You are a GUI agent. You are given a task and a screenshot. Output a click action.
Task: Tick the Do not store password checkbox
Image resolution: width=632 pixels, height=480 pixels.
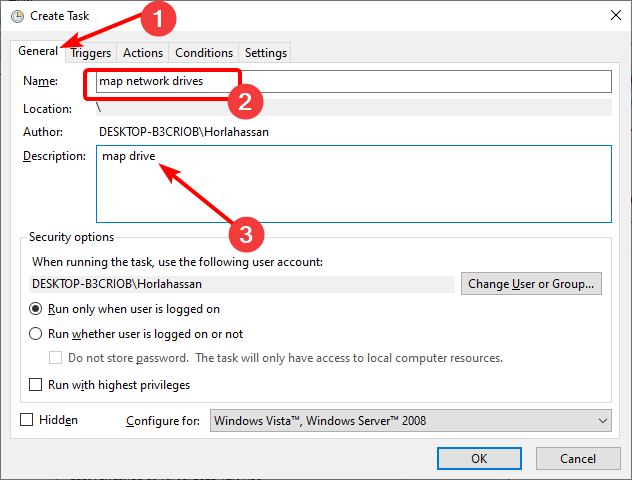[x=57, y=358]
